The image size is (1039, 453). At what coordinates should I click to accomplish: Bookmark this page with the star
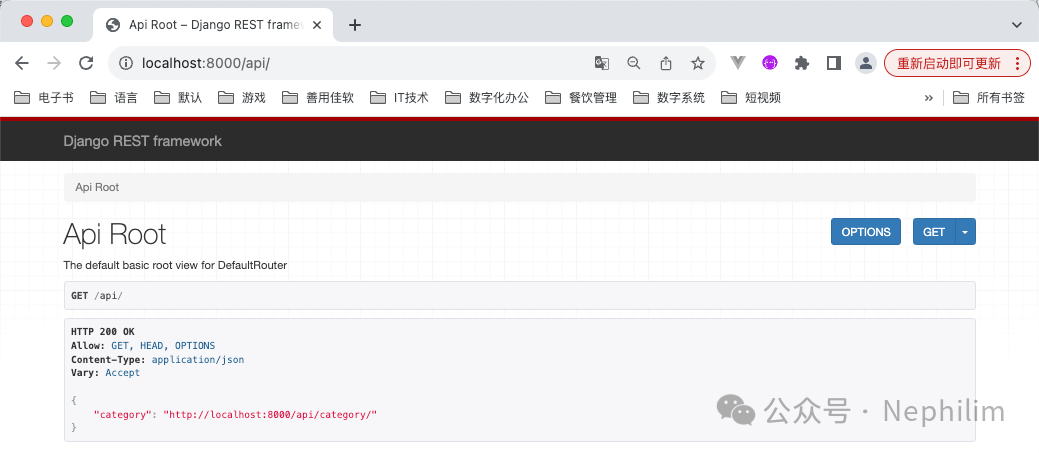(x=698, y=63)
